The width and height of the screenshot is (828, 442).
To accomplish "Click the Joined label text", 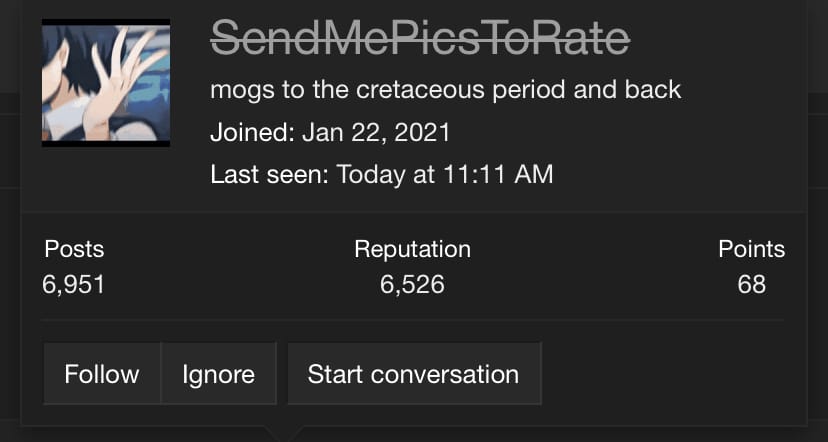I will point(252,132).
